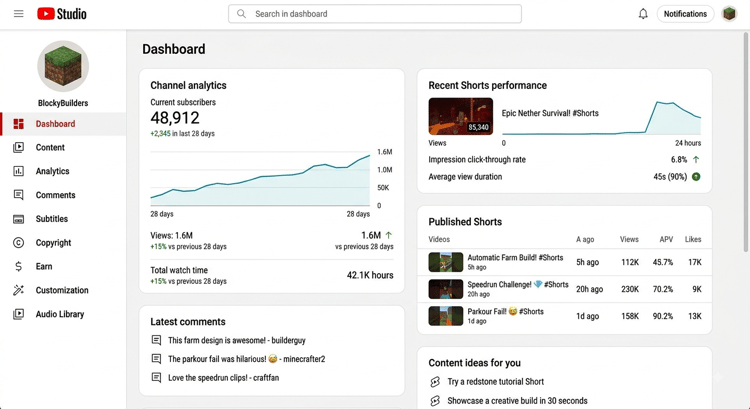Image resolution: width=750 pixels, height=409 pixels.
Task: Click the Average view duration label
Action: pyautogui.click(x=465, y=177)
